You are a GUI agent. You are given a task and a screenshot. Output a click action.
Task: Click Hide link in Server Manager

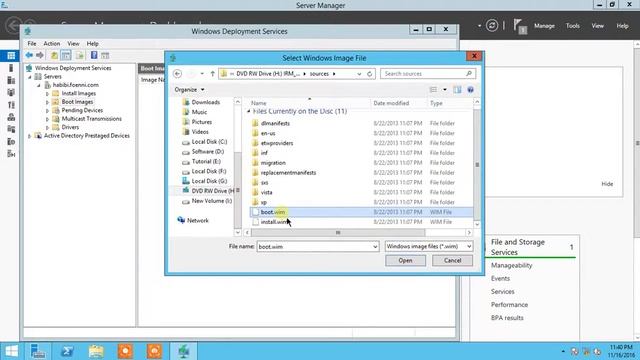[x=607, y=184]
